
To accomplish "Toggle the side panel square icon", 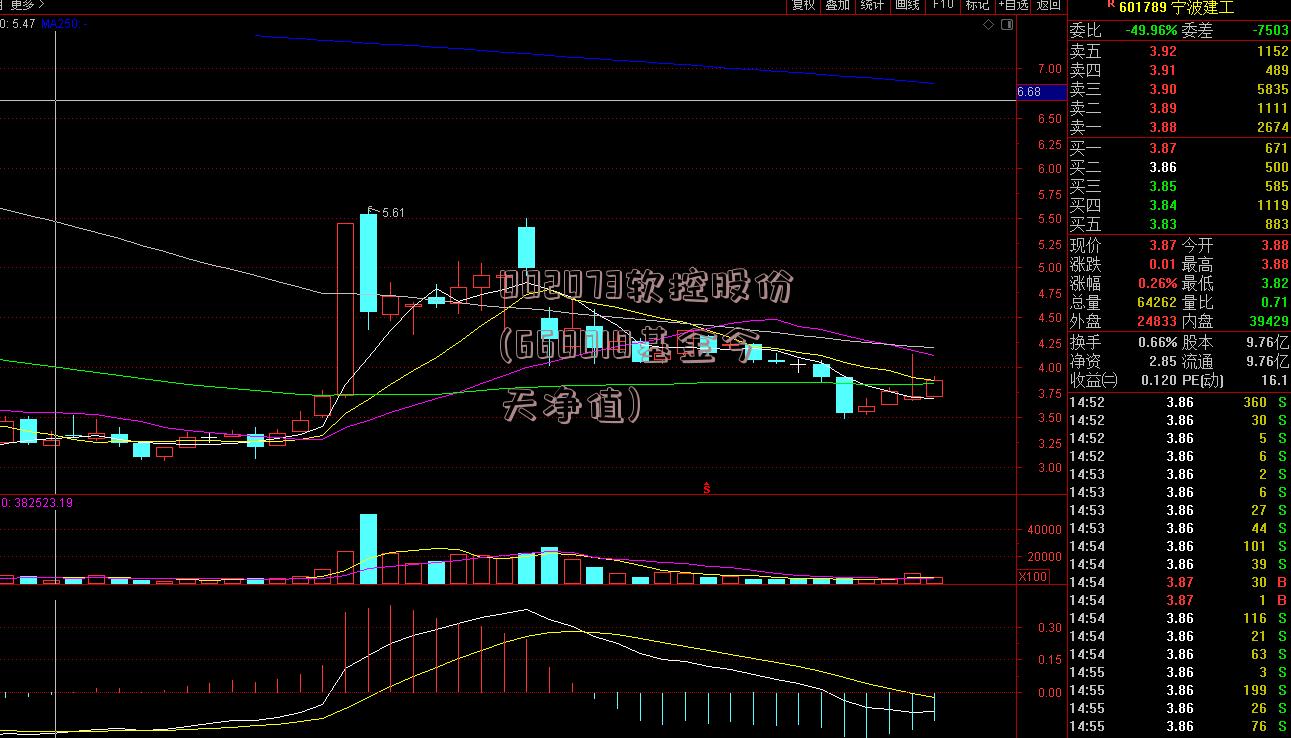I will pyautogui.click(x=1005, y=23).
